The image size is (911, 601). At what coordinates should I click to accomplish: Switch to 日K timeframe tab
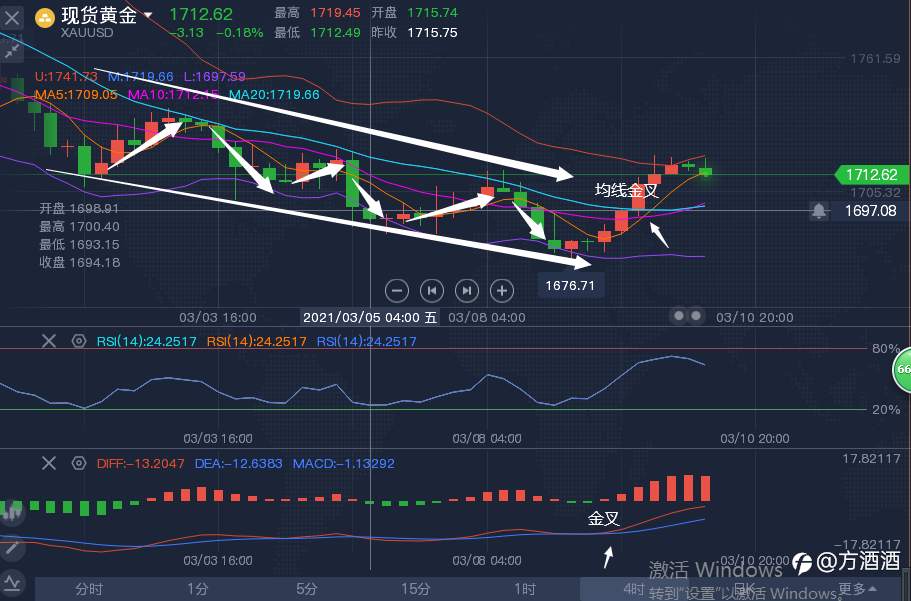pyautogui.click(x=744, y=589)
